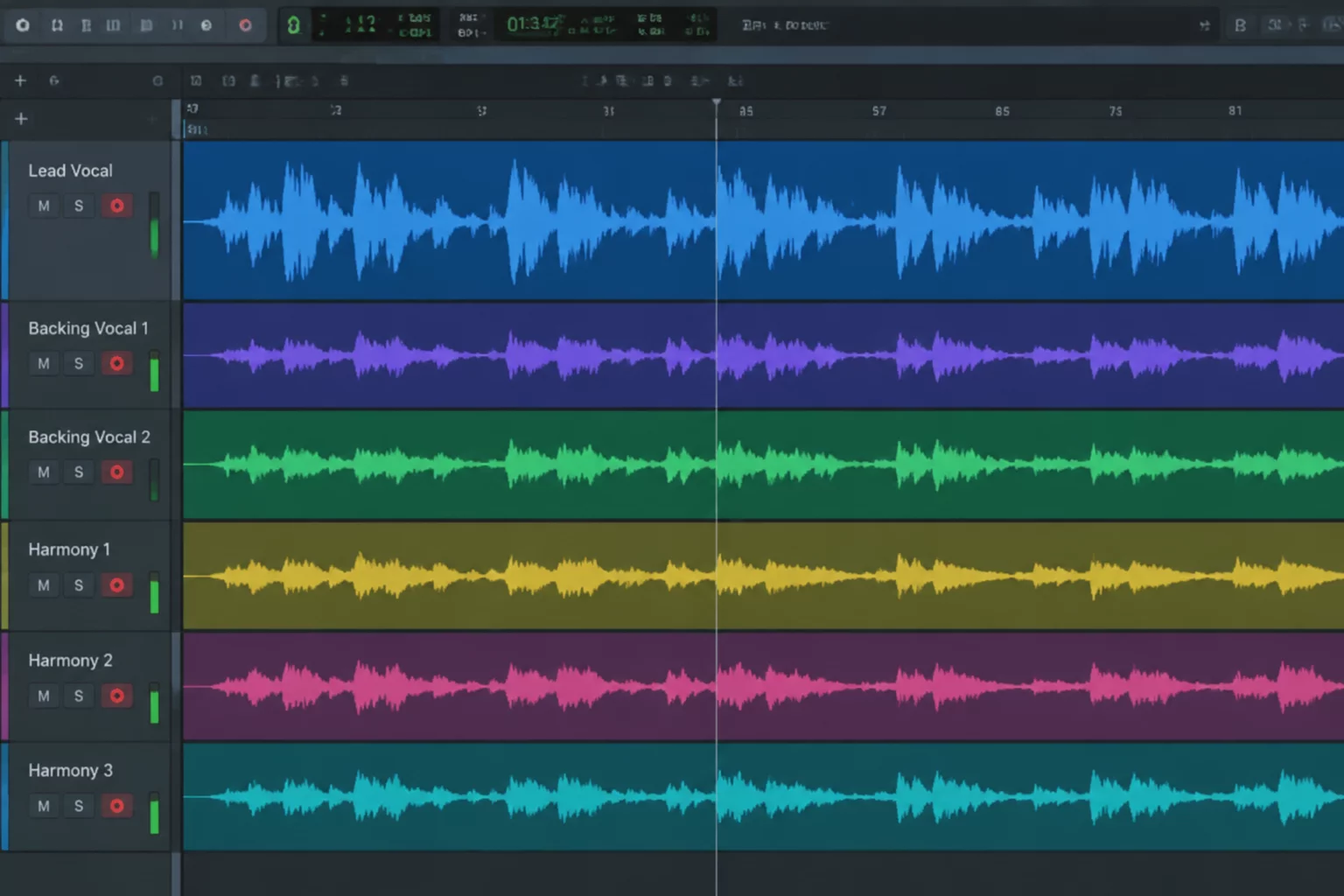Click the Lead Vocal level meter

click(155, 225)
